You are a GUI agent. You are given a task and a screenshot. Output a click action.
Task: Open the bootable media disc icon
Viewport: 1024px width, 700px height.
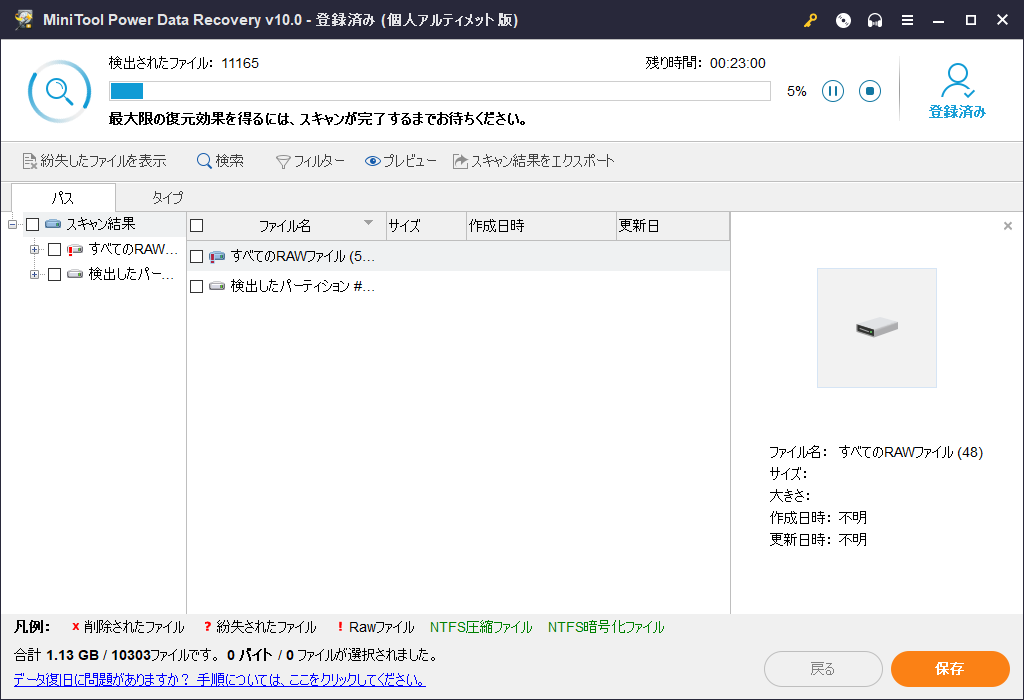point(843,20)
